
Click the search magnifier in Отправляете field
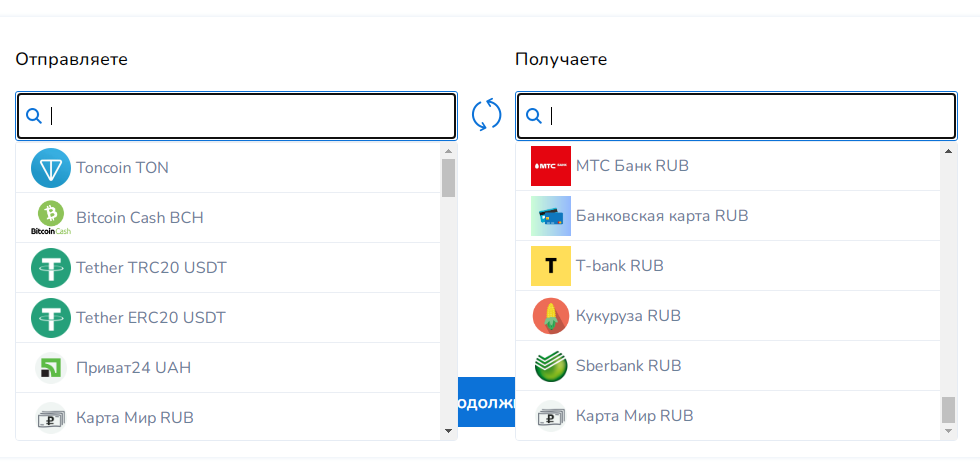(x=34, y=116)
